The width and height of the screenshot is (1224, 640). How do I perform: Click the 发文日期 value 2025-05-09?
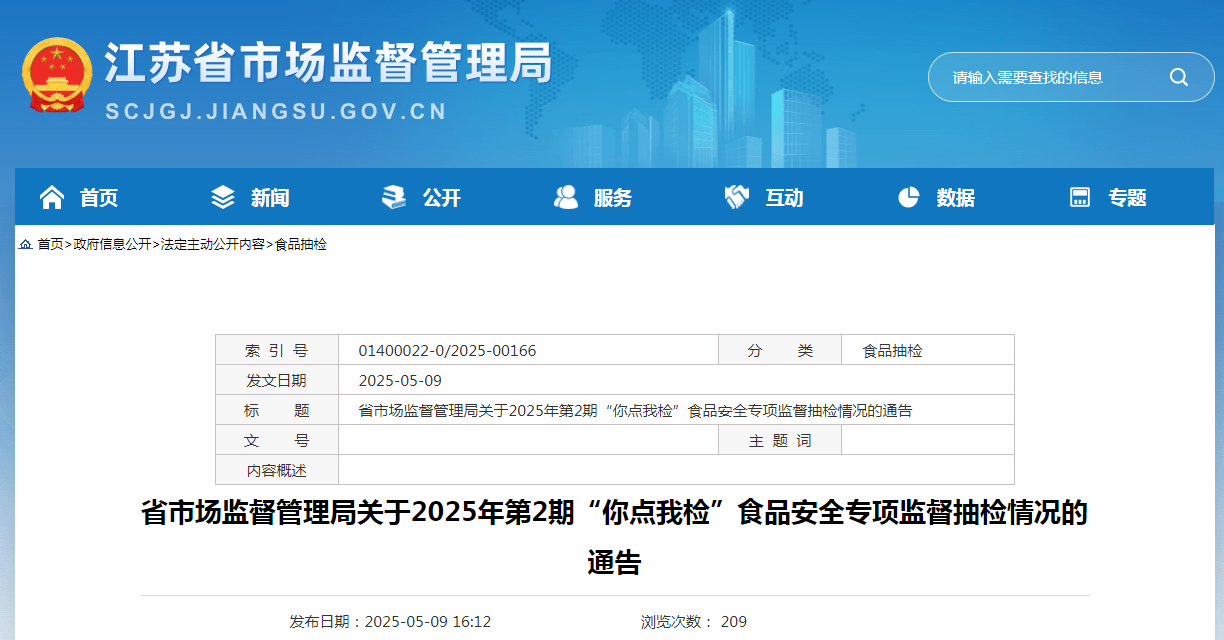[400, 381]
